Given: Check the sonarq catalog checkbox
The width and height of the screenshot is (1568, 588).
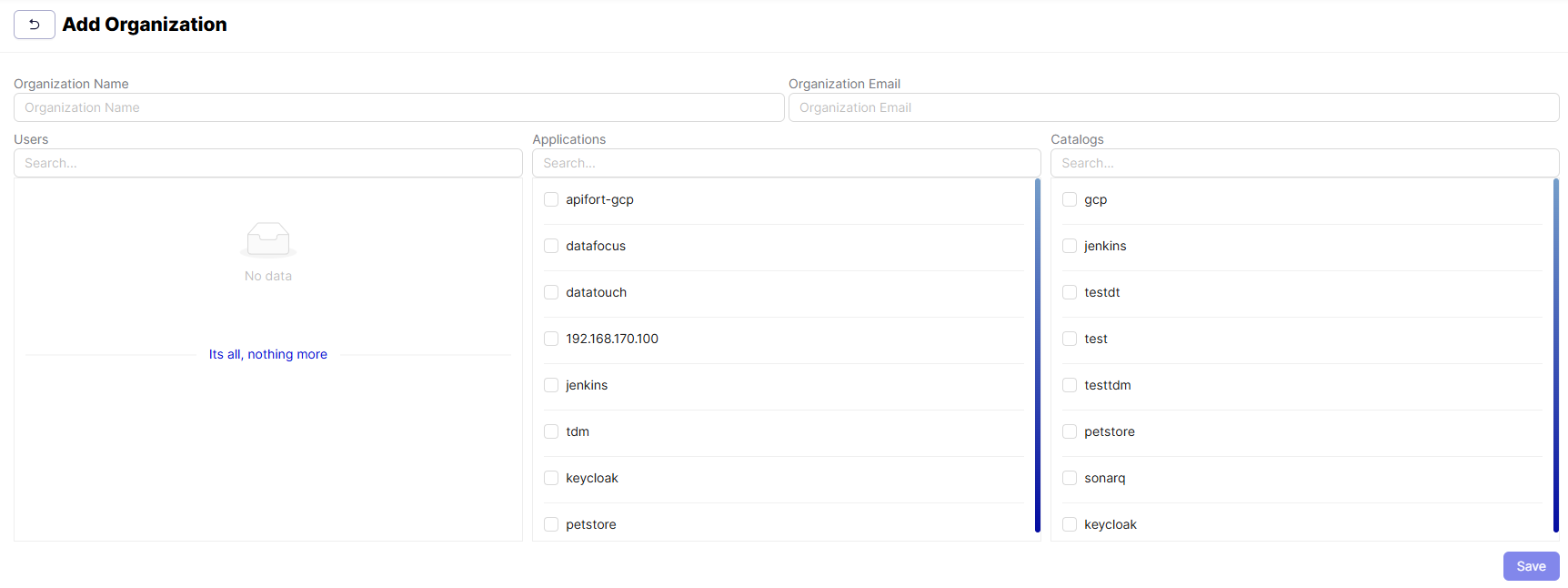Looking at the screenshot, I should pyautogui.click(x=1070, y=478).
